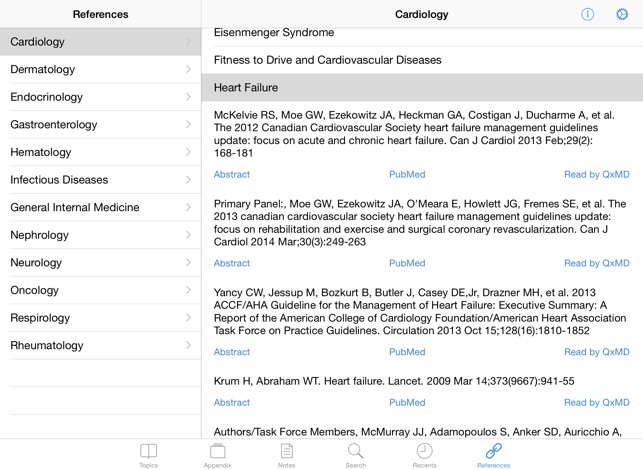643x470 pixels.
Task: Open the Appendix folder icon
Action: point(217,453)
